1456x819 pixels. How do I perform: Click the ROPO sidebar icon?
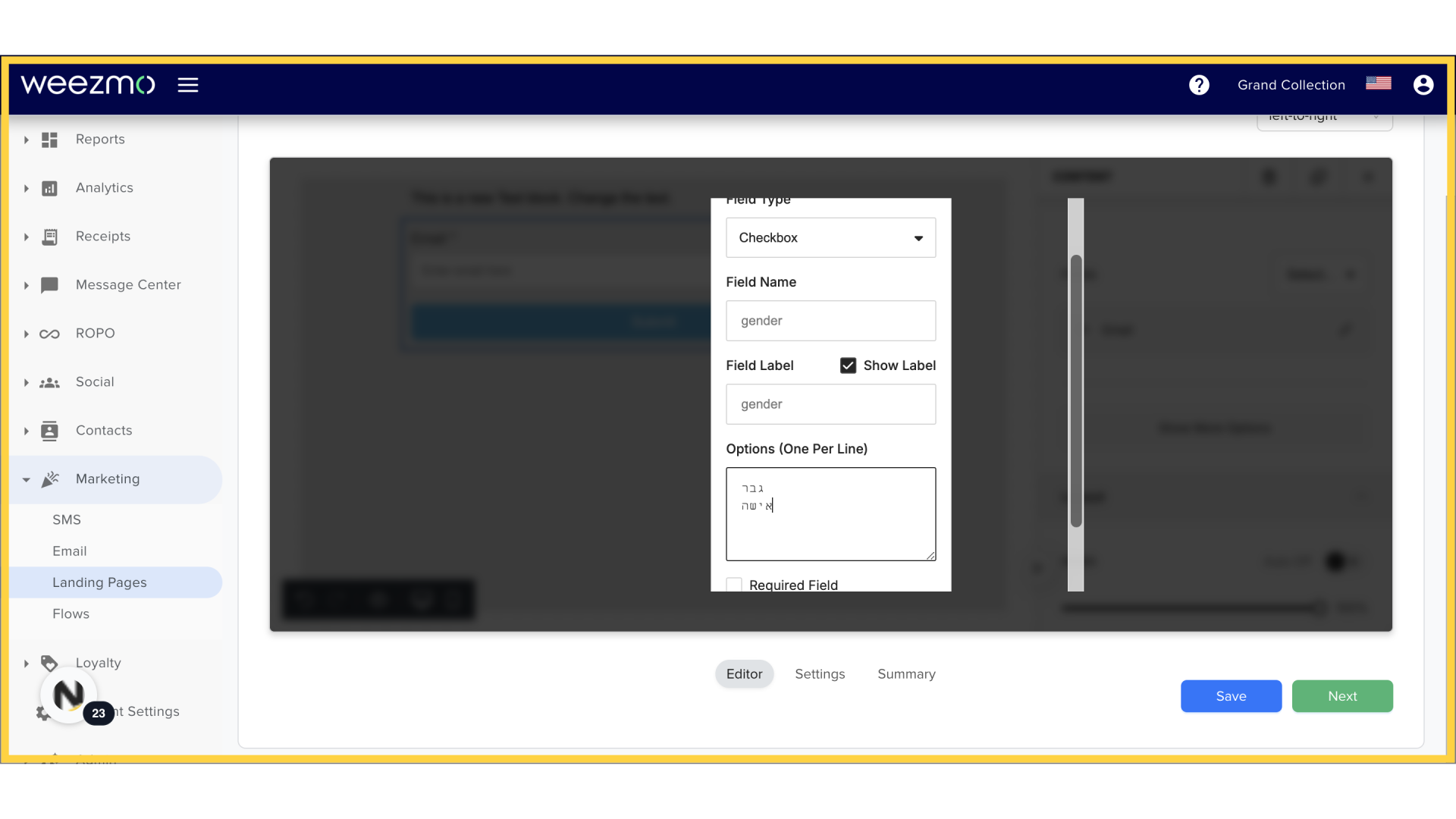click(x=50, y=333)
